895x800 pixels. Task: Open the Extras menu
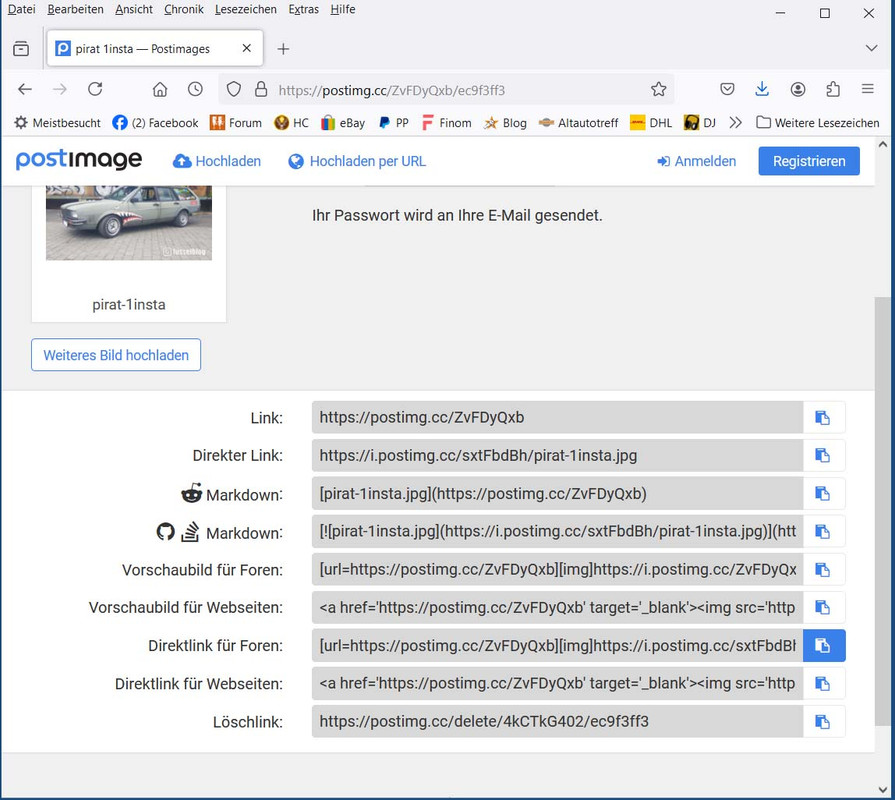pos(304,9)
